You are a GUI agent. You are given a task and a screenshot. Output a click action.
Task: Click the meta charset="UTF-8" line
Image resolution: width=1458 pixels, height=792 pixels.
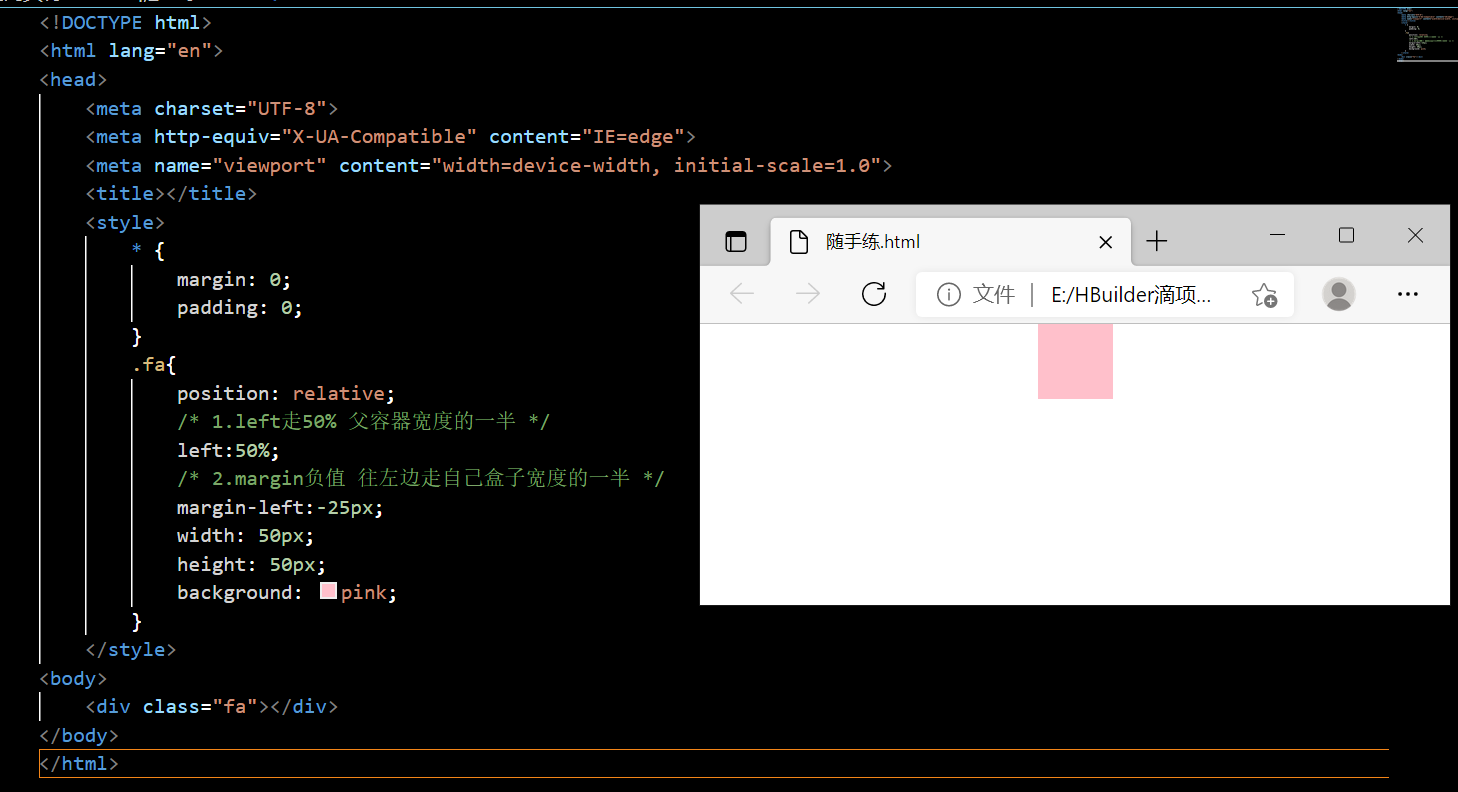tap(212, 108)
